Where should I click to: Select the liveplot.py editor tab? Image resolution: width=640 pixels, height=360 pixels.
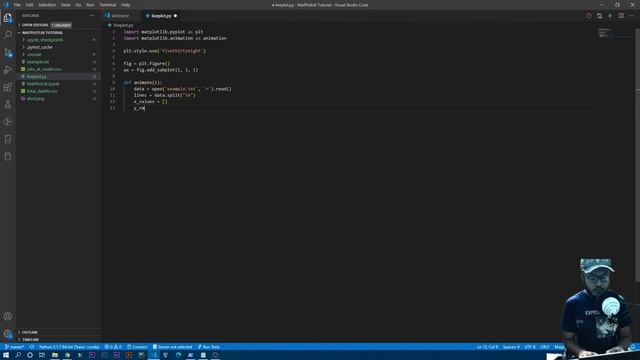pyautogui.click(x=161, y=16)
